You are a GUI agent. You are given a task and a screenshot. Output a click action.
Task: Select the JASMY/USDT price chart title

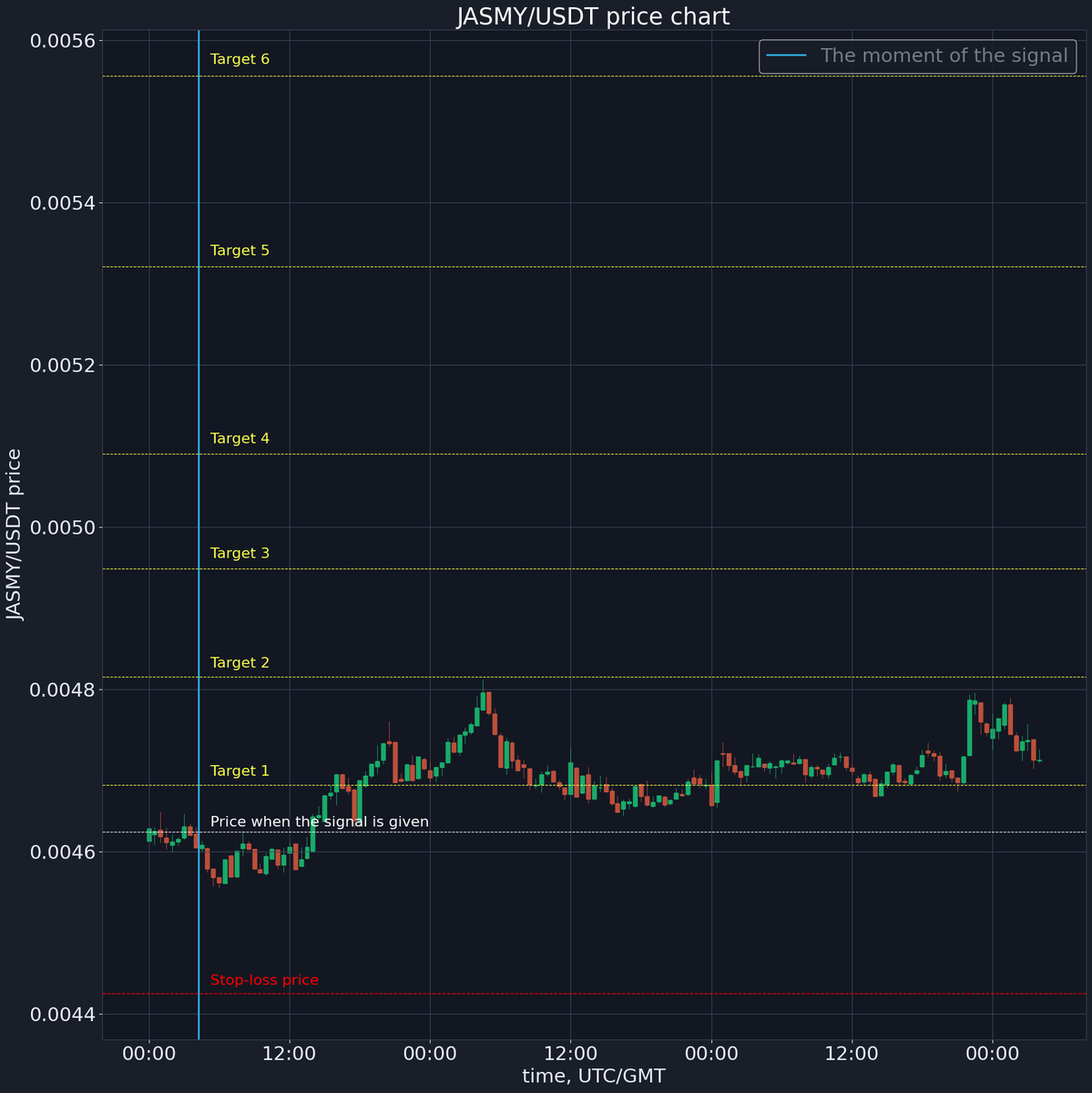(592, 15)
